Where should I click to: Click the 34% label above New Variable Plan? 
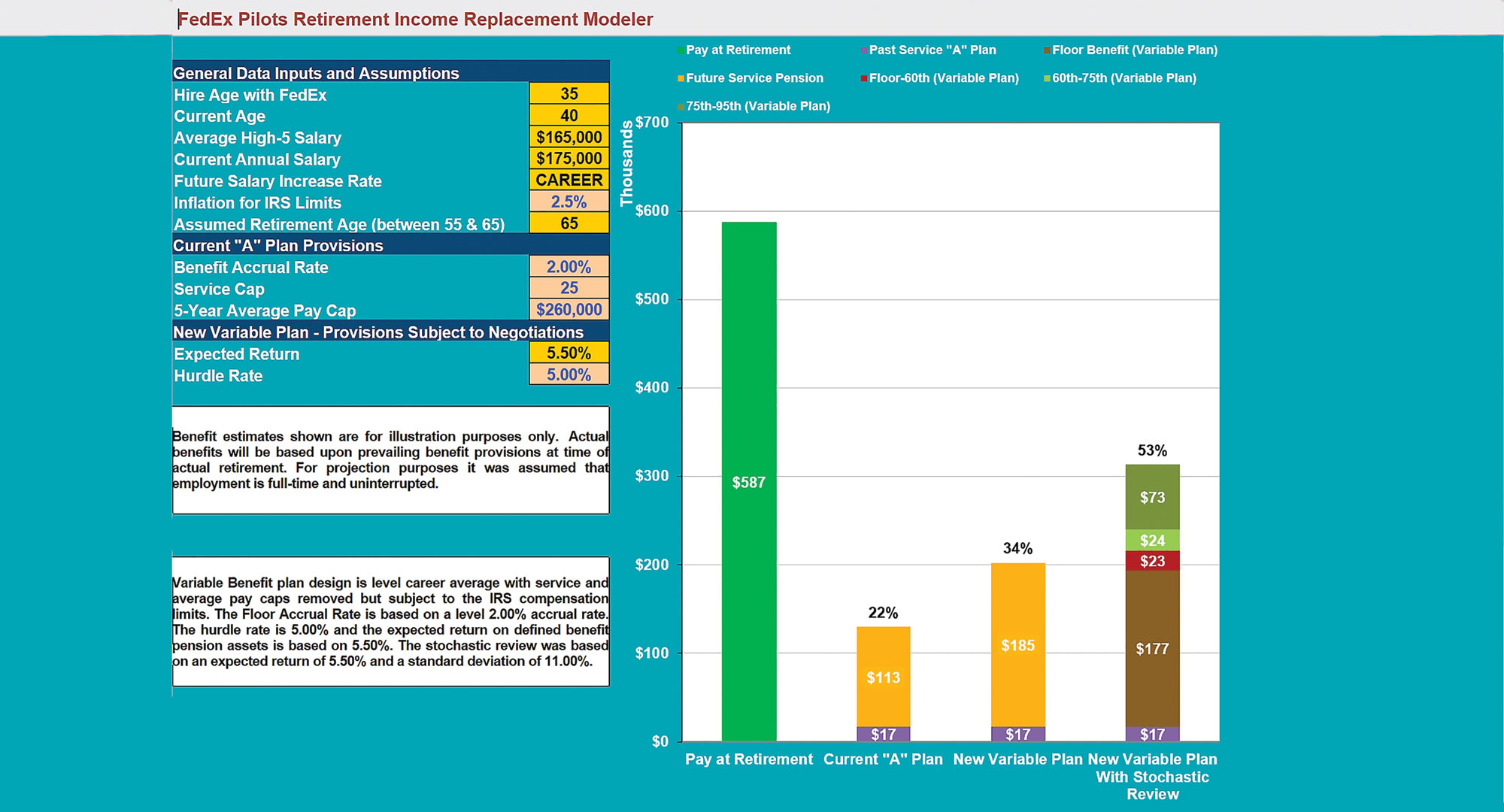(x=1017, y=548)
